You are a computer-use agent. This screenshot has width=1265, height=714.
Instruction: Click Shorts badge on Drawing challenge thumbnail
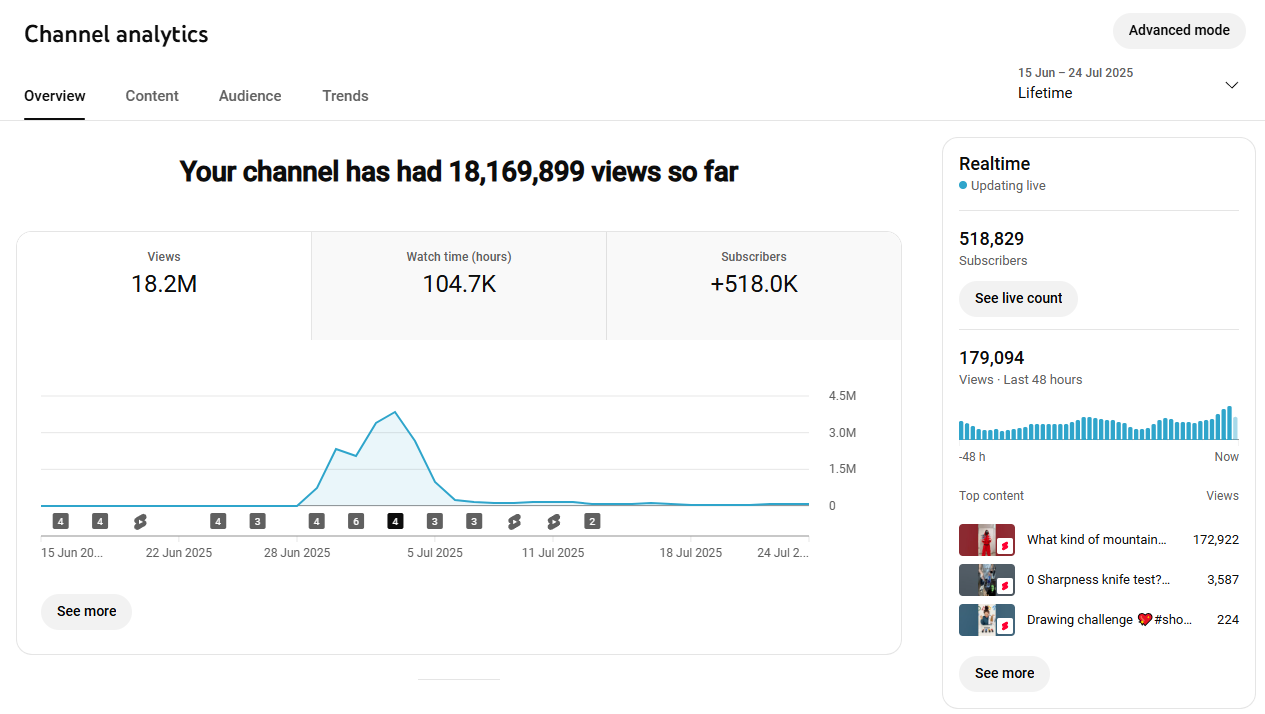tap(1005, 626)
